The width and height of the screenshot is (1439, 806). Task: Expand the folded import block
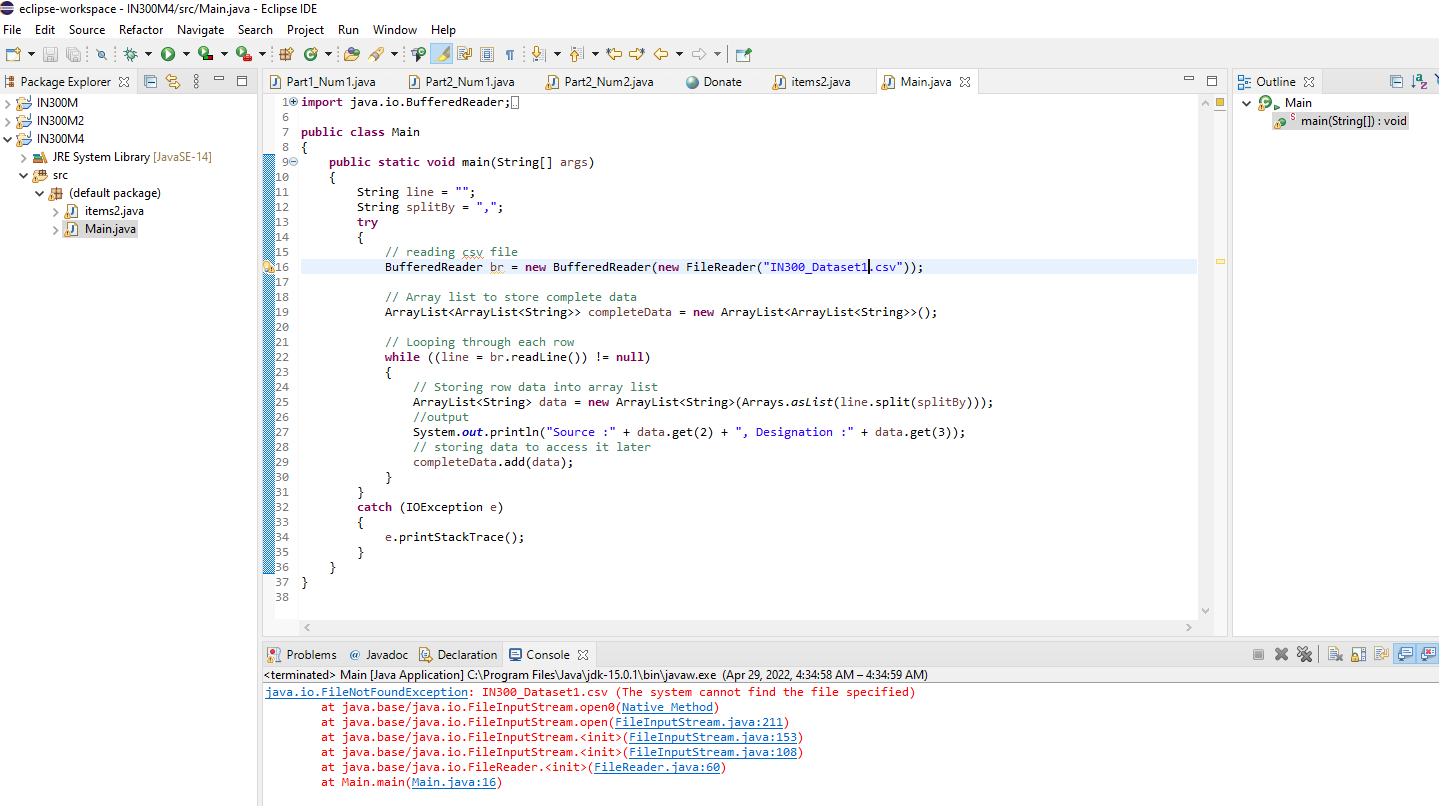click(291, 102)
